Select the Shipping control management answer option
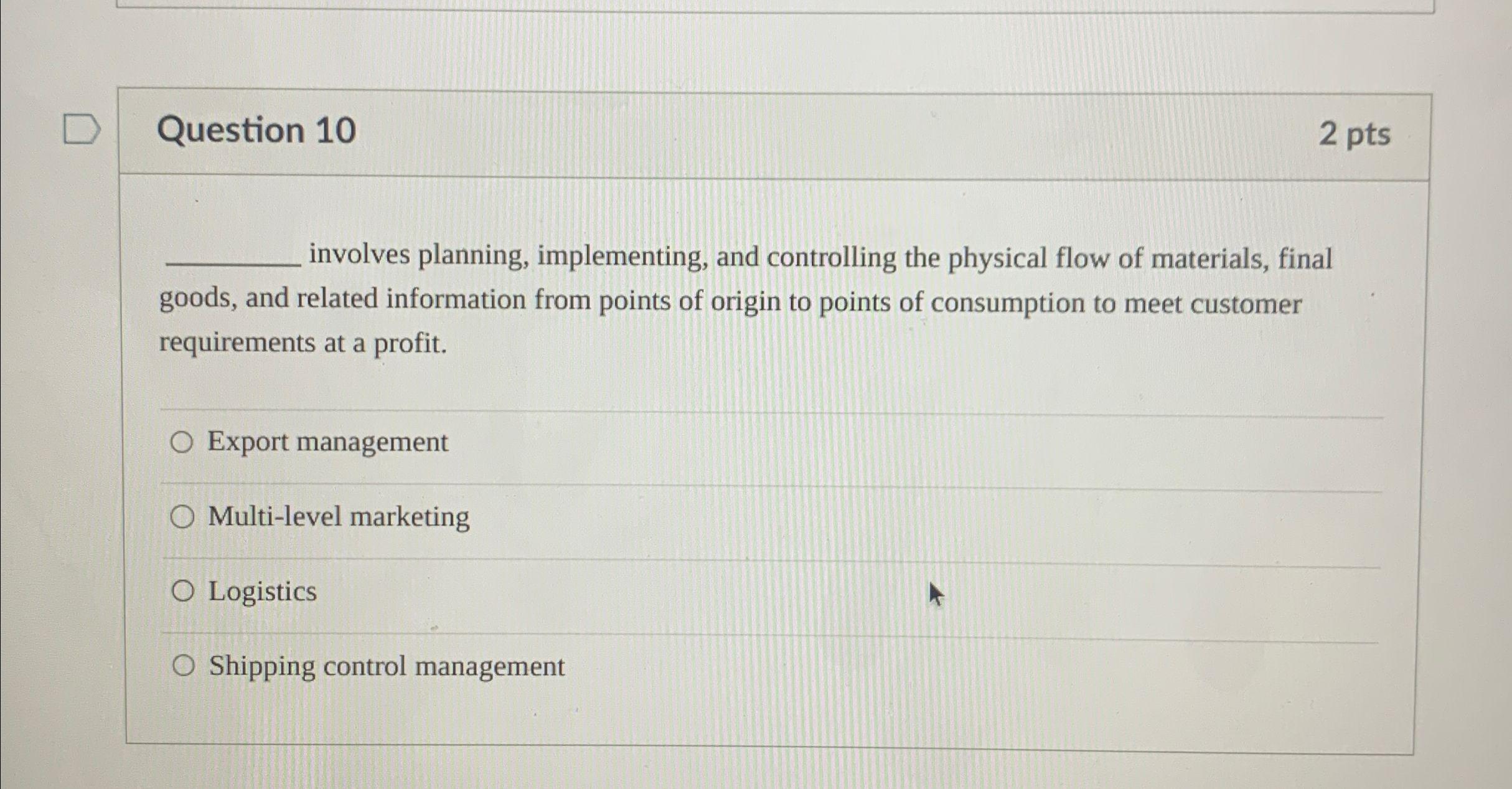The width and height of the screenshot is (1512, 789). click(182, 666)
